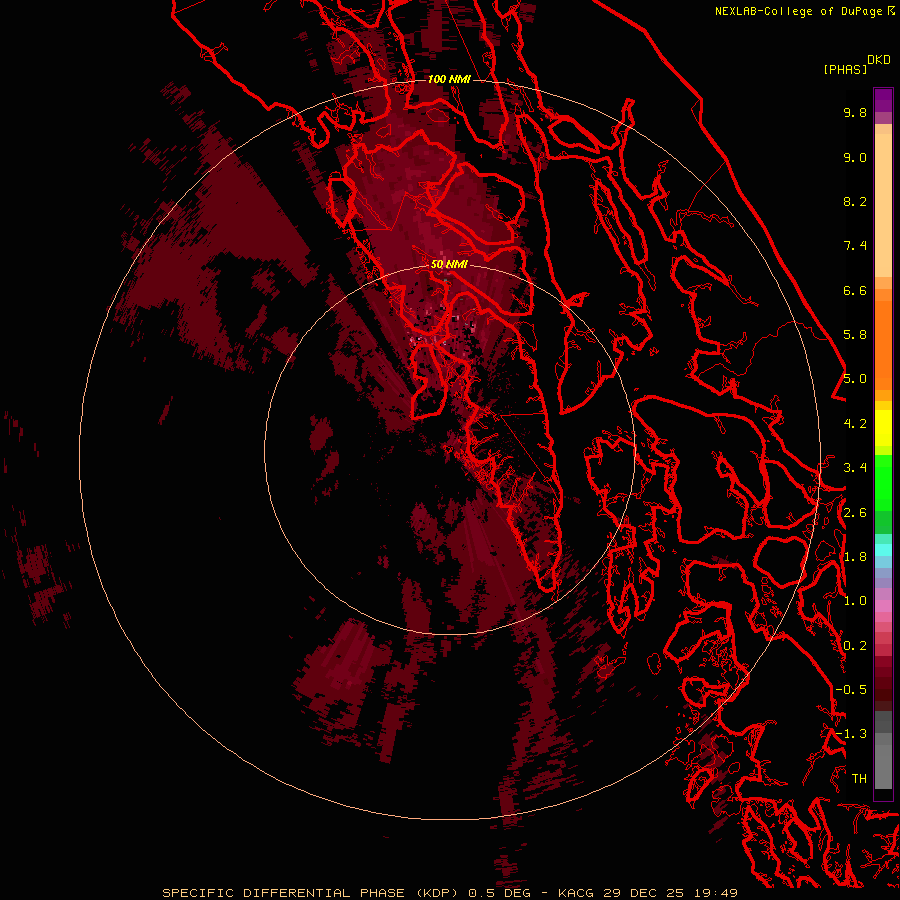Click the 8.2 value on the color scale
This screenshot has width=900, height=900.
(x=855, y=201)
